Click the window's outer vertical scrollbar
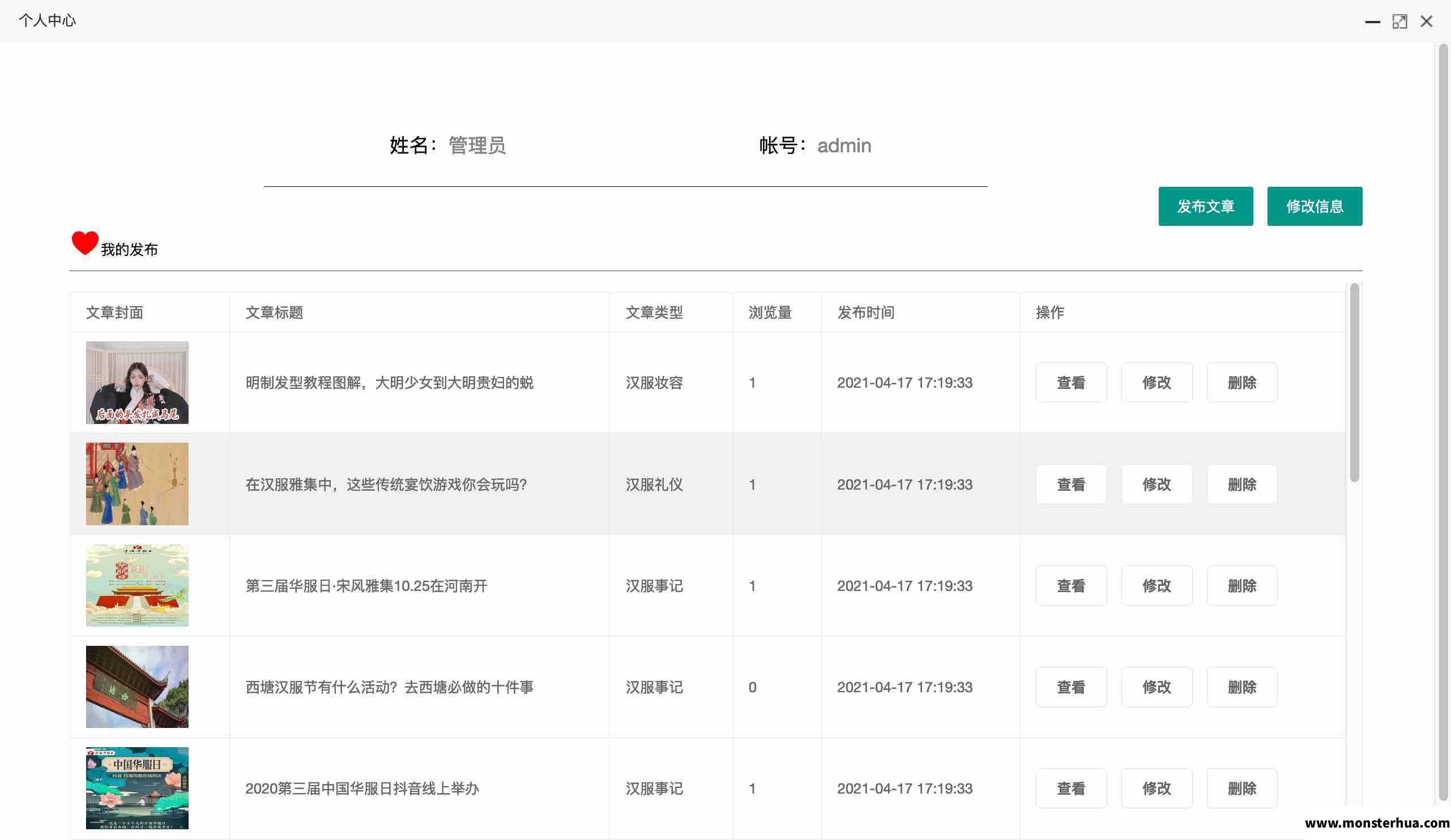 point(1443,423)
